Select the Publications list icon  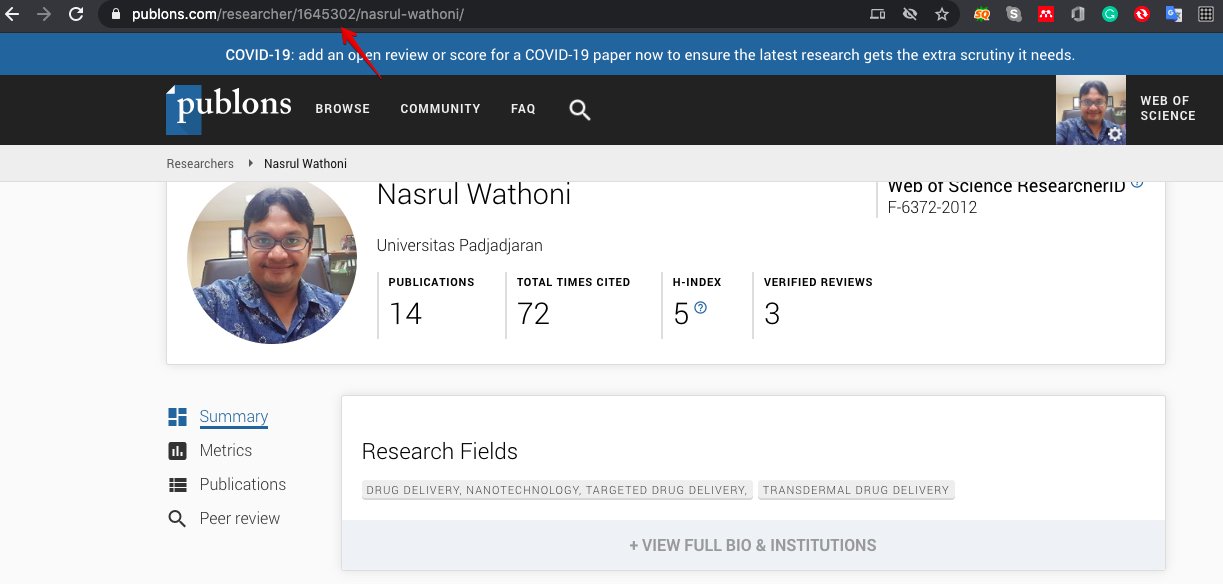coord(177,484)
